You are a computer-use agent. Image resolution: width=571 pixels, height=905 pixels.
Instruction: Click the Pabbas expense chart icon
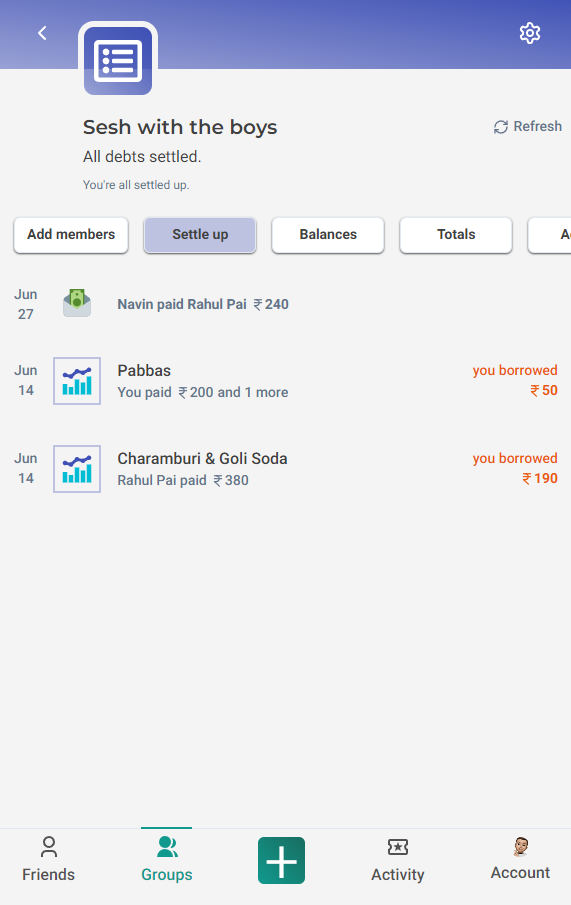pos(77,380)
